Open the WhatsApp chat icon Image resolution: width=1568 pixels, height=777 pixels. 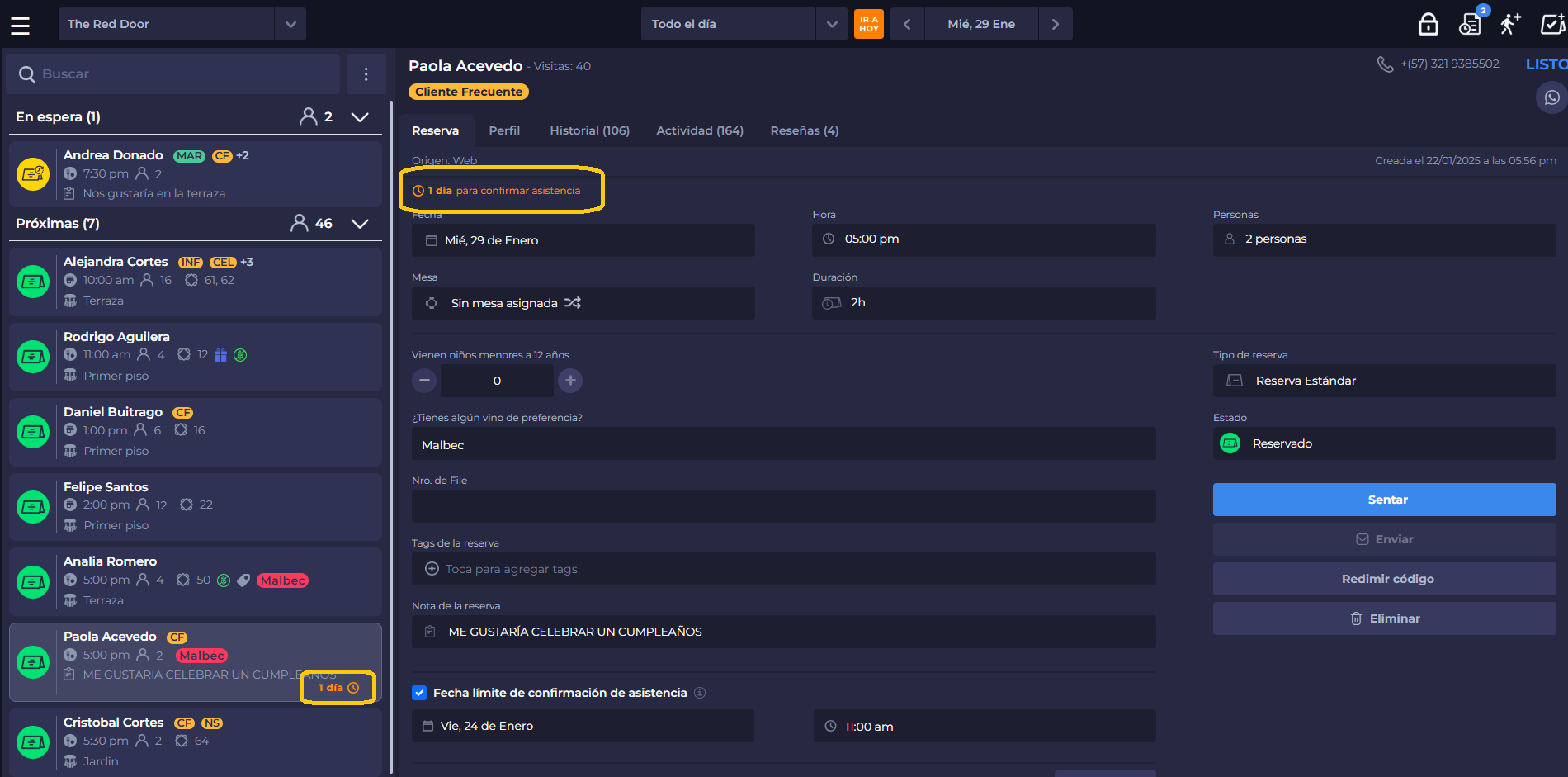(x=1551, y=97)
